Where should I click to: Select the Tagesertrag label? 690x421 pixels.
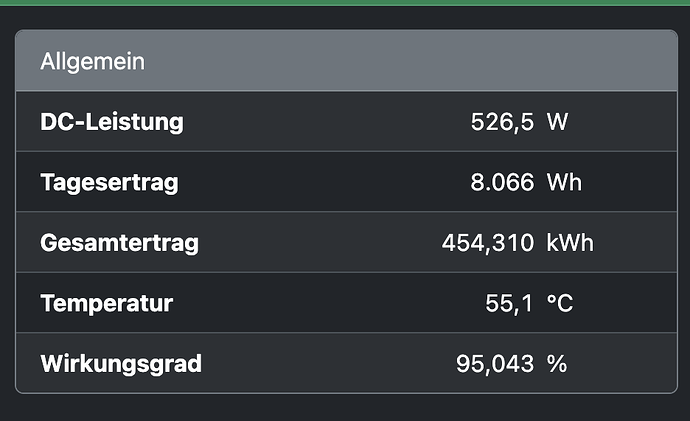click(110, 183)
